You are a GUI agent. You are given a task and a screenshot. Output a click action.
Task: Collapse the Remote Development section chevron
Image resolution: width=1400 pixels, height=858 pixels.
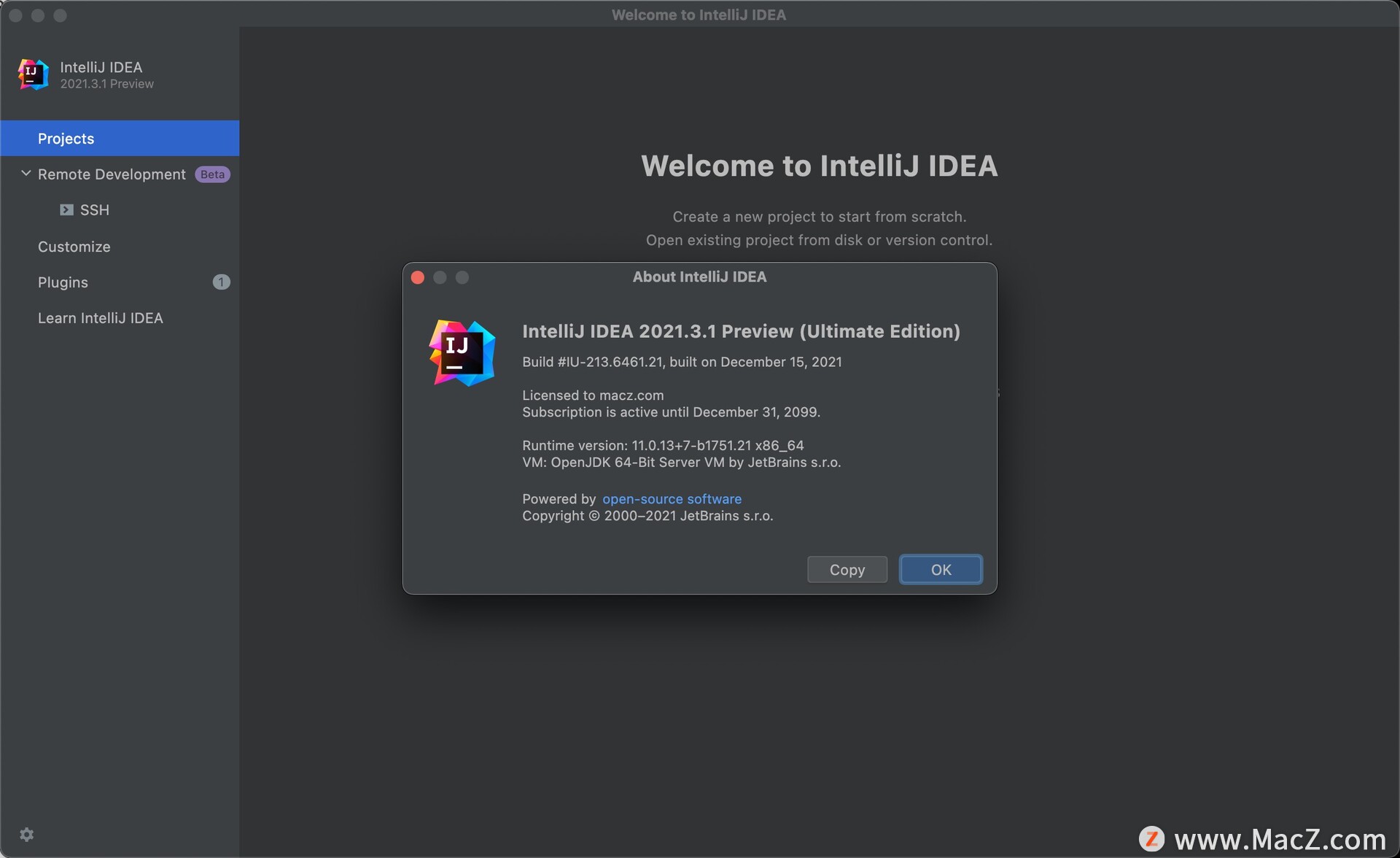(26, 174)
